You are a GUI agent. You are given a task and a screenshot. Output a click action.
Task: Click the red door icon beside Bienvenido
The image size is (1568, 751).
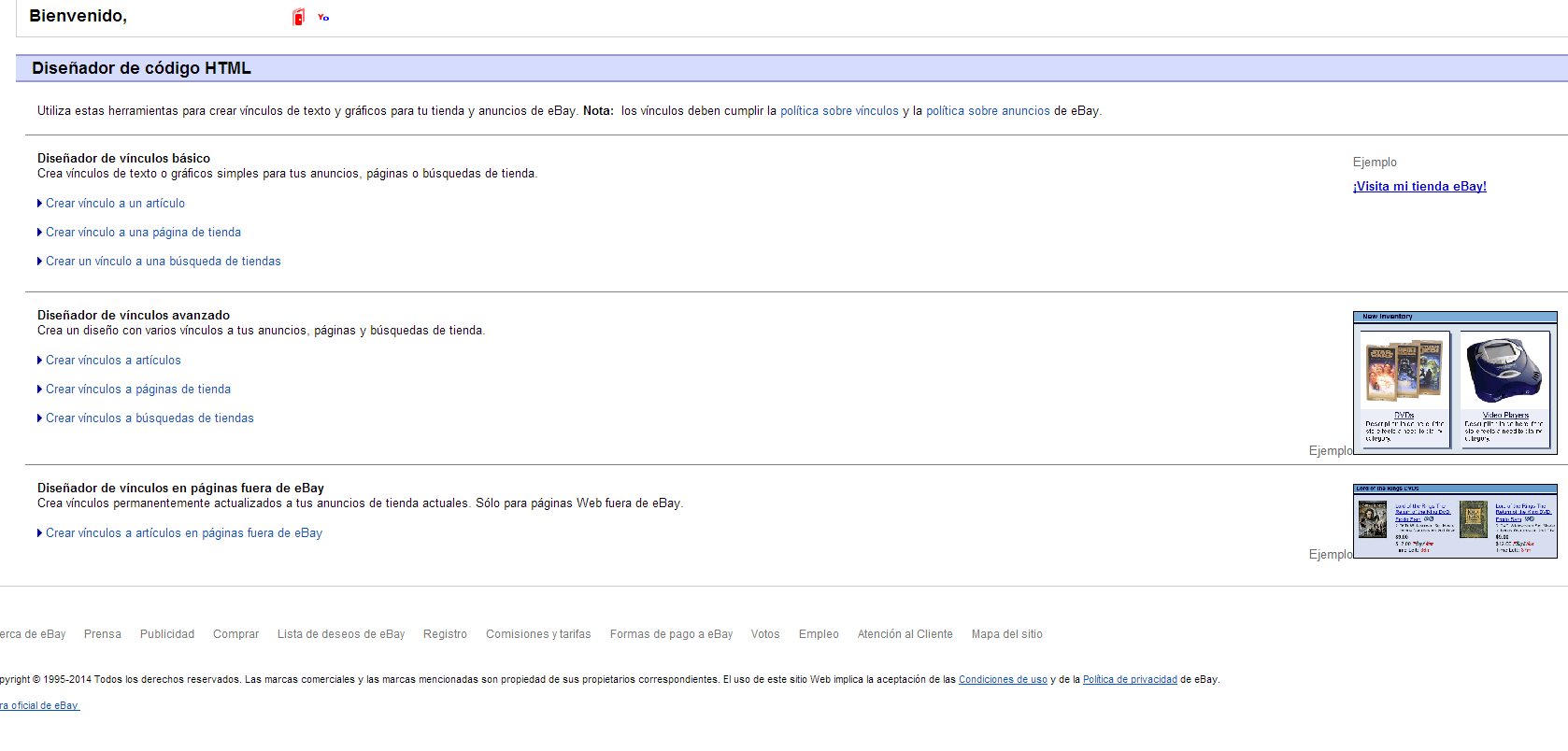click(298, 17)
